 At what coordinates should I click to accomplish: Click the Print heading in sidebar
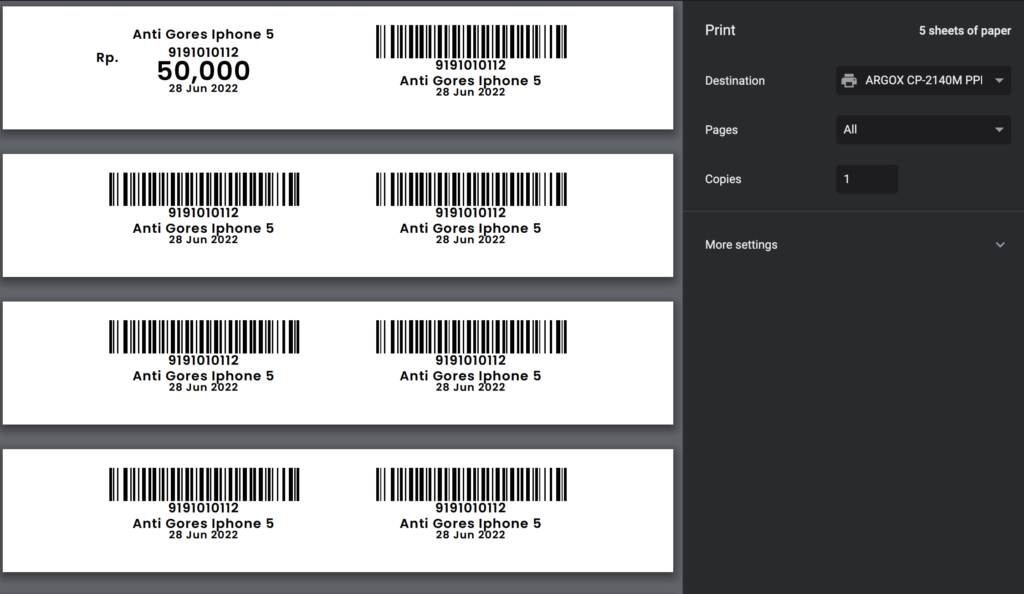[x=720, y=30]
